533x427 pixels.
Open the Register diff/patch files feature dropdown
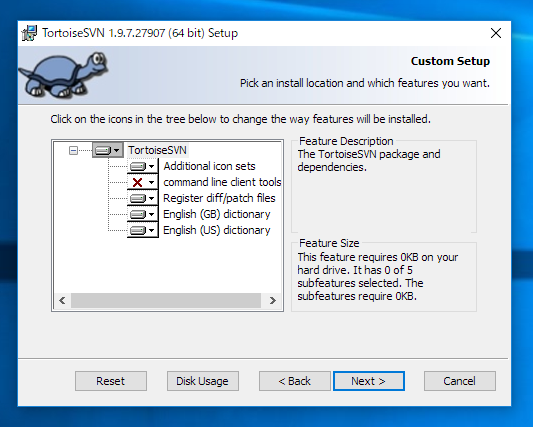(x=142, y=198)
